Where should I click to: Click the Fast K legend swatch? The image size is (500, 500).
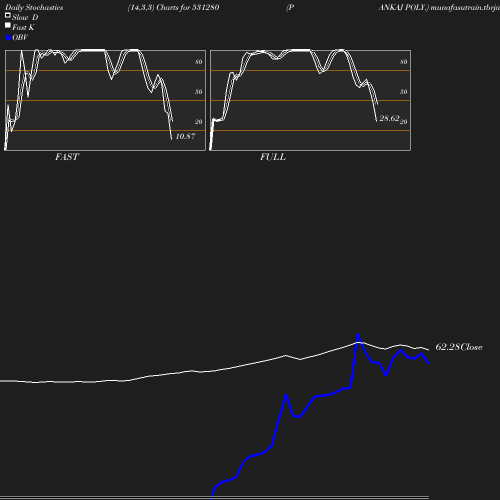(8, 25)
